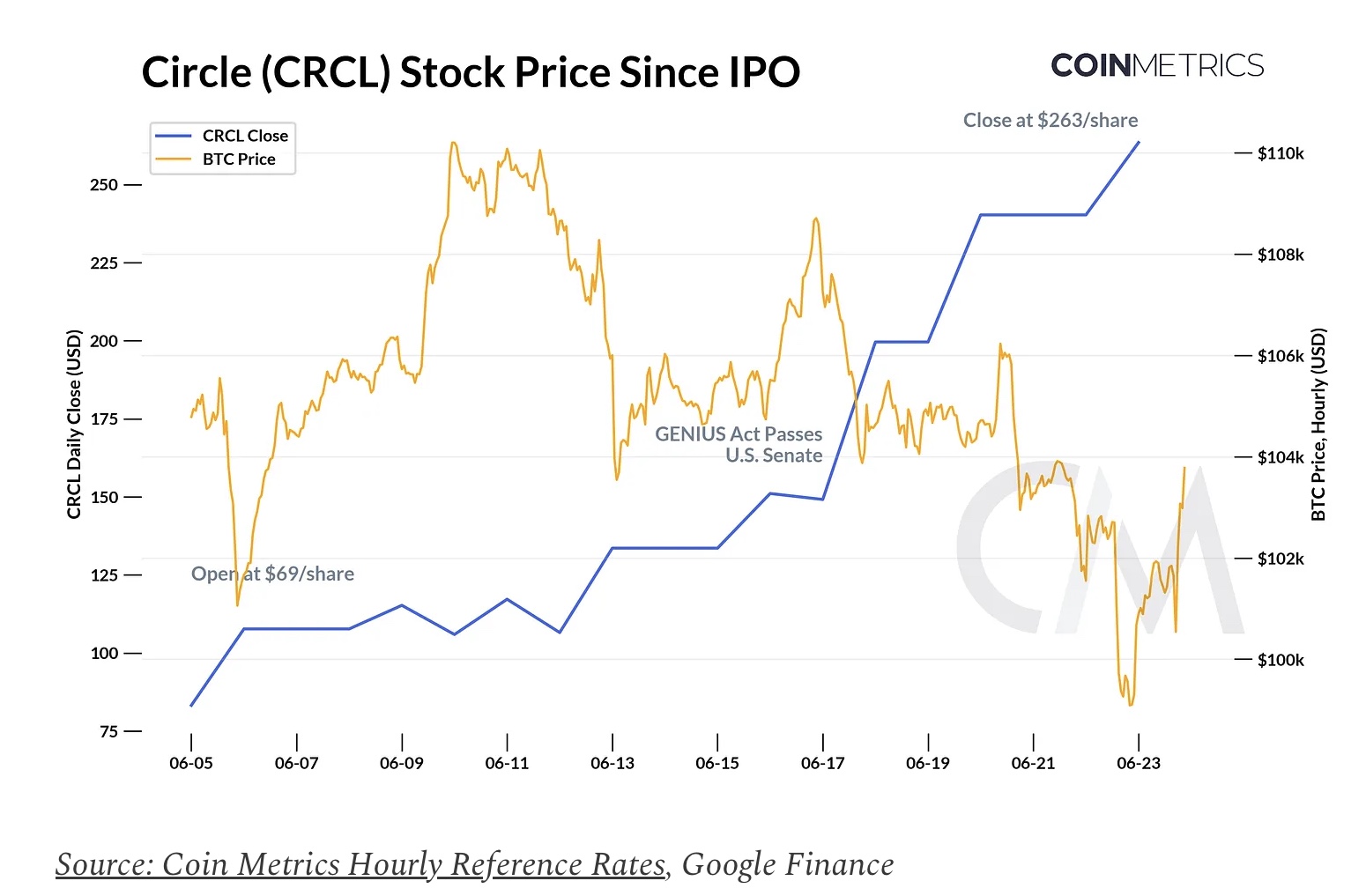Click the blue CRCL legend line swatch
The width and height of the screenshot is (1366, 896).
[x=173, y=136]
